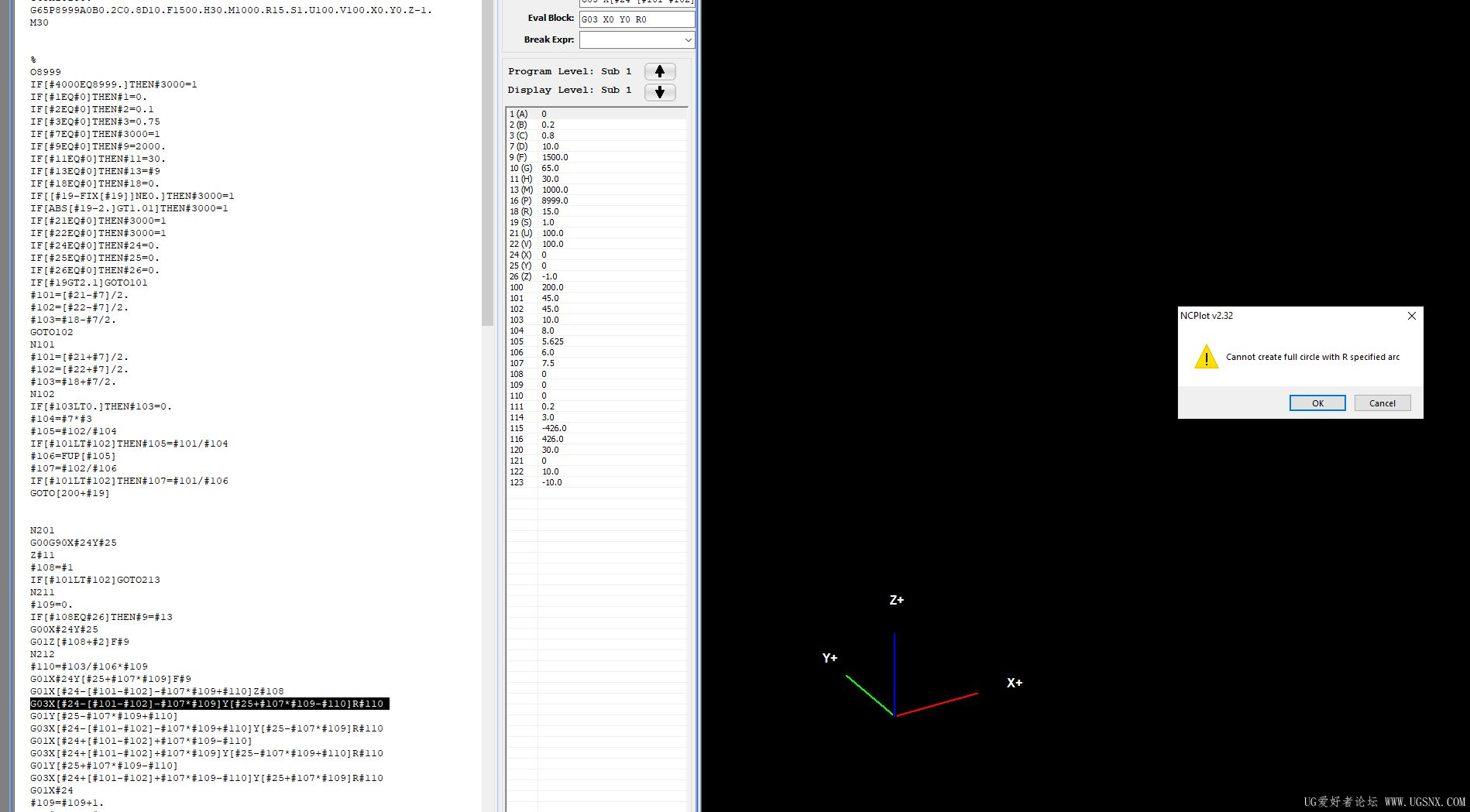This screenshot has height=812, width=1470.
Task: Click the warning icon in dialog
Action: coord(1206,357)
